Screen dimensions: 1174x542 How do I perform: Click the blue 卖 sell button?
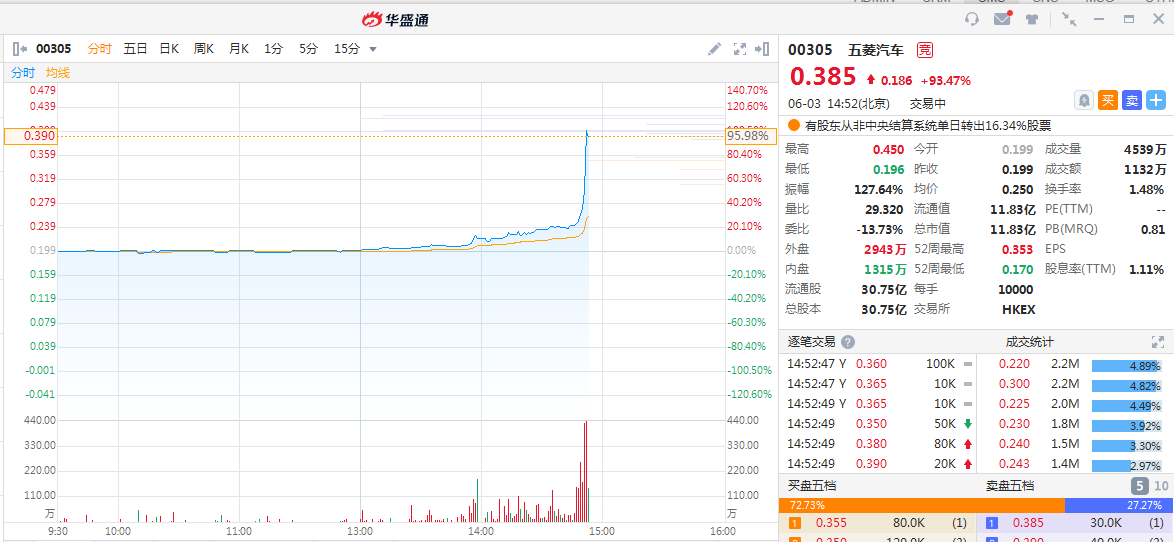[1132, 100]
